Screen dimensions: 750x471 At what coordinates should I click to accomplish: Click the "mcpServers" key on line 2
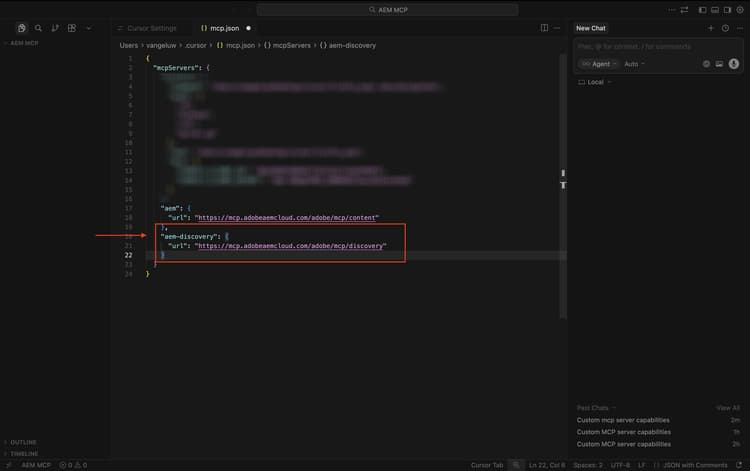(x=175, y=68)
